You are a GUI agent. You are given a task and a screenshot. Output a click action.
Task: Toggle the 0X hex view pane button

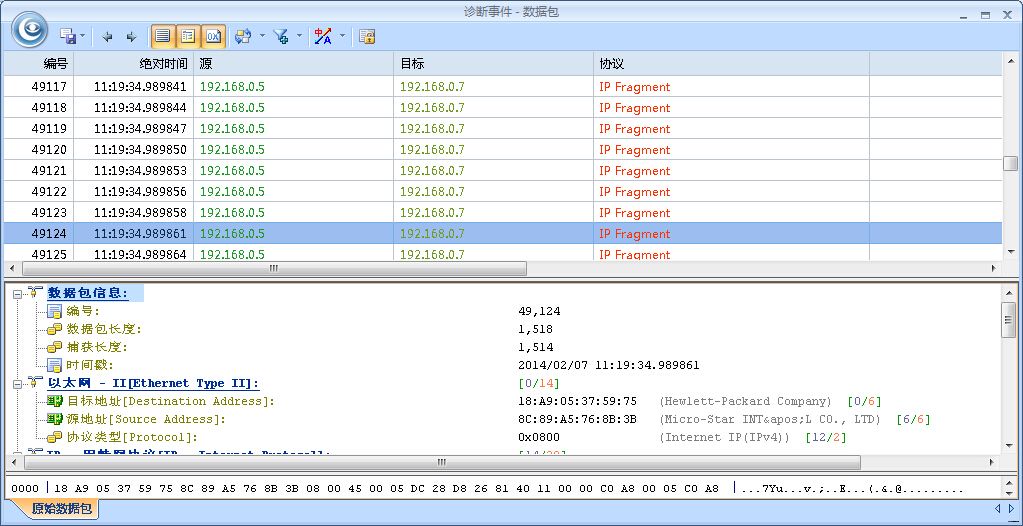click(x=213, y=37)
